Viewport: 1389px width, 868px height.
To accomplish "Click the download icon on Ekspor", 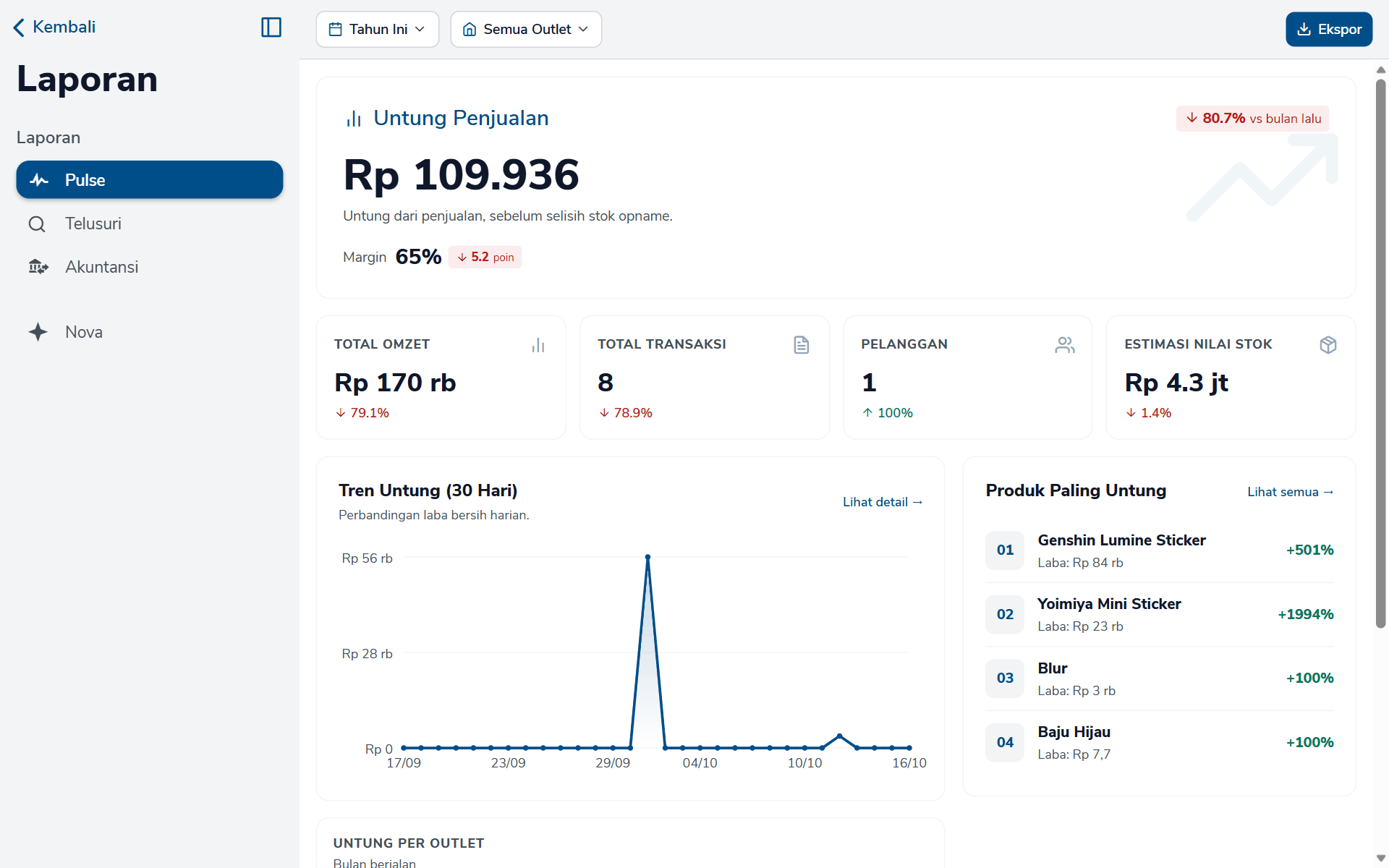I will tap(1304, 30).
